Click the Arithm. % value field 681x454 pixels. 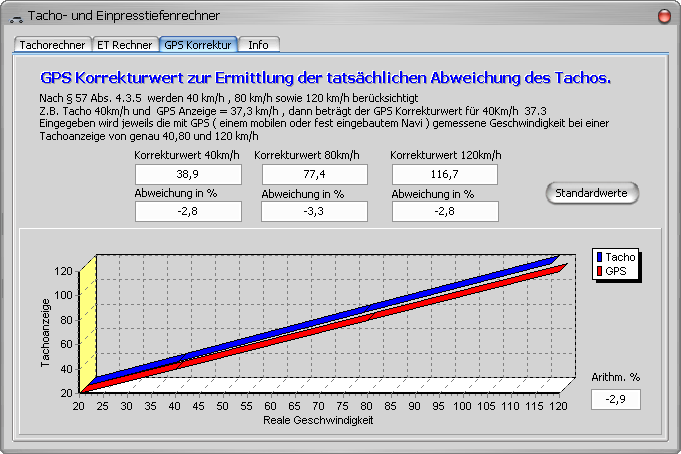click(615, 399)
